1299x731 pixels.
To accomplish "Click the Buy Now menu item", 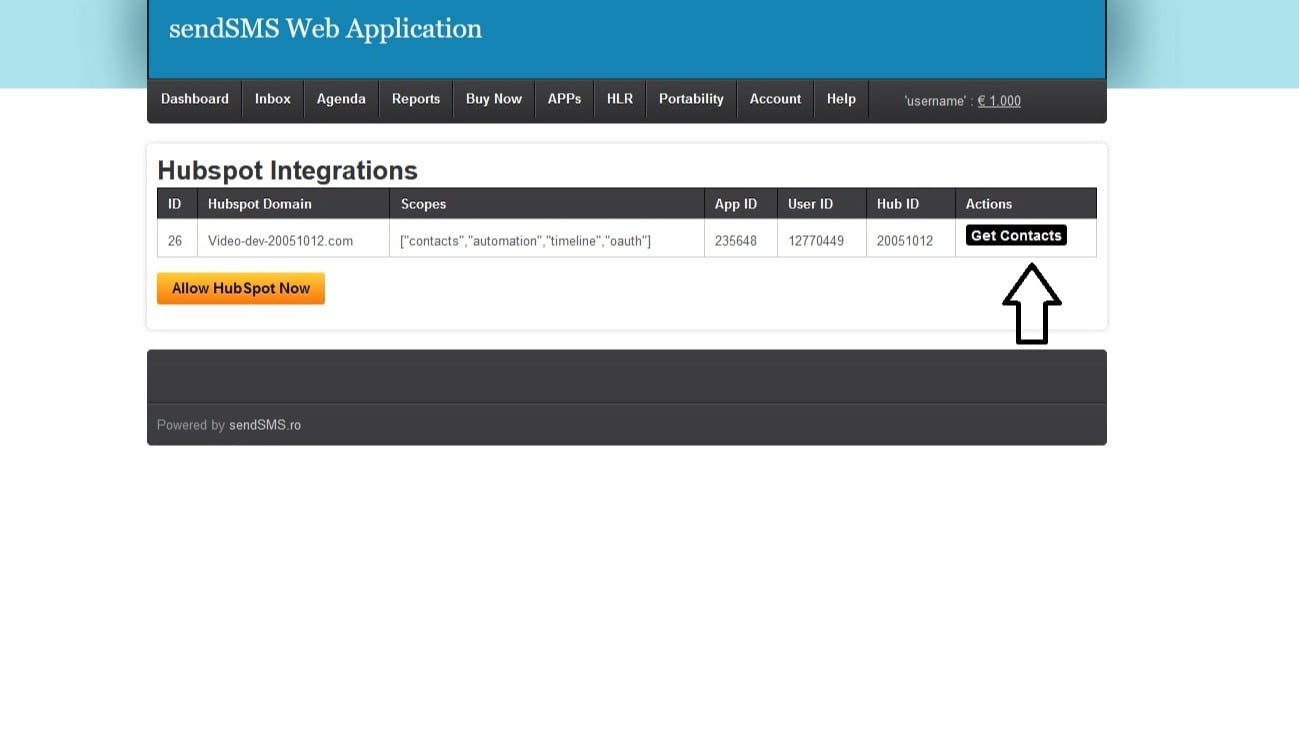I will coord(494,99).
